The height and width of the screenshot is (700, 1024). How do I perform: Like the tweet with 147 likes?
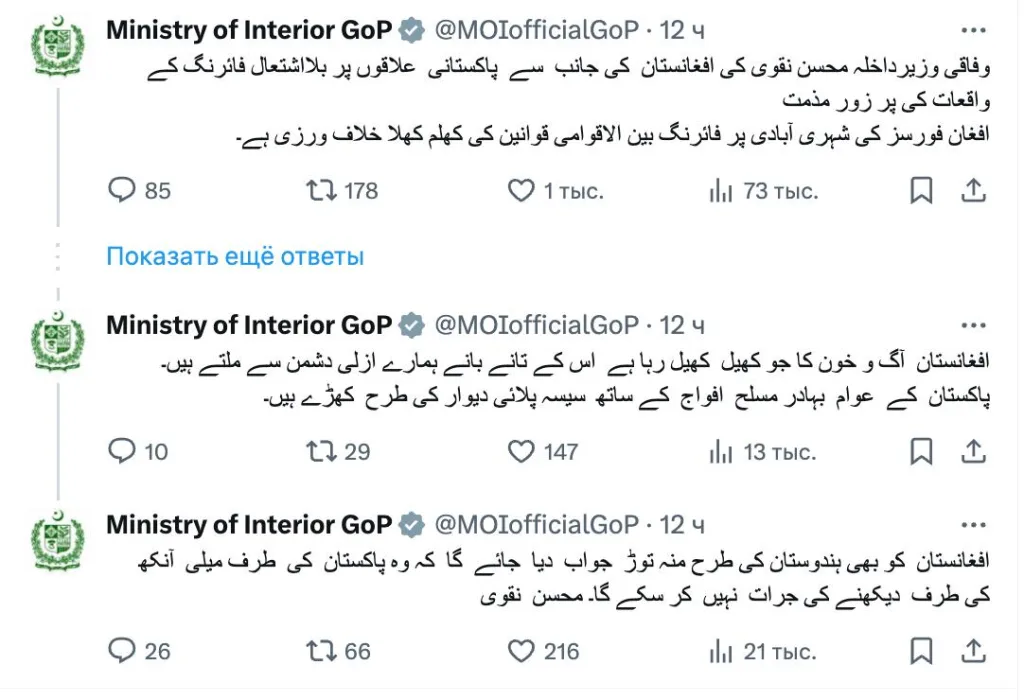coord(521,452)
